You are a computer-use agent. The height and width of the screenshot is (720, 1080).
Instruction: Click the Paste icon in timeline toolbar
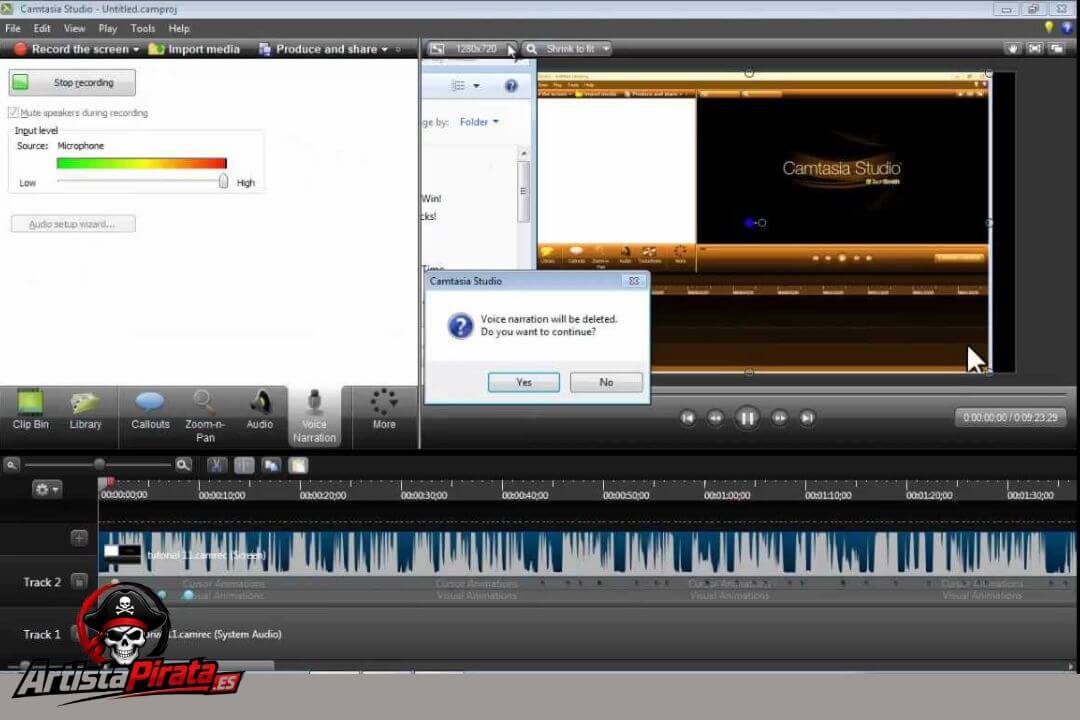[x=298, y=465]
